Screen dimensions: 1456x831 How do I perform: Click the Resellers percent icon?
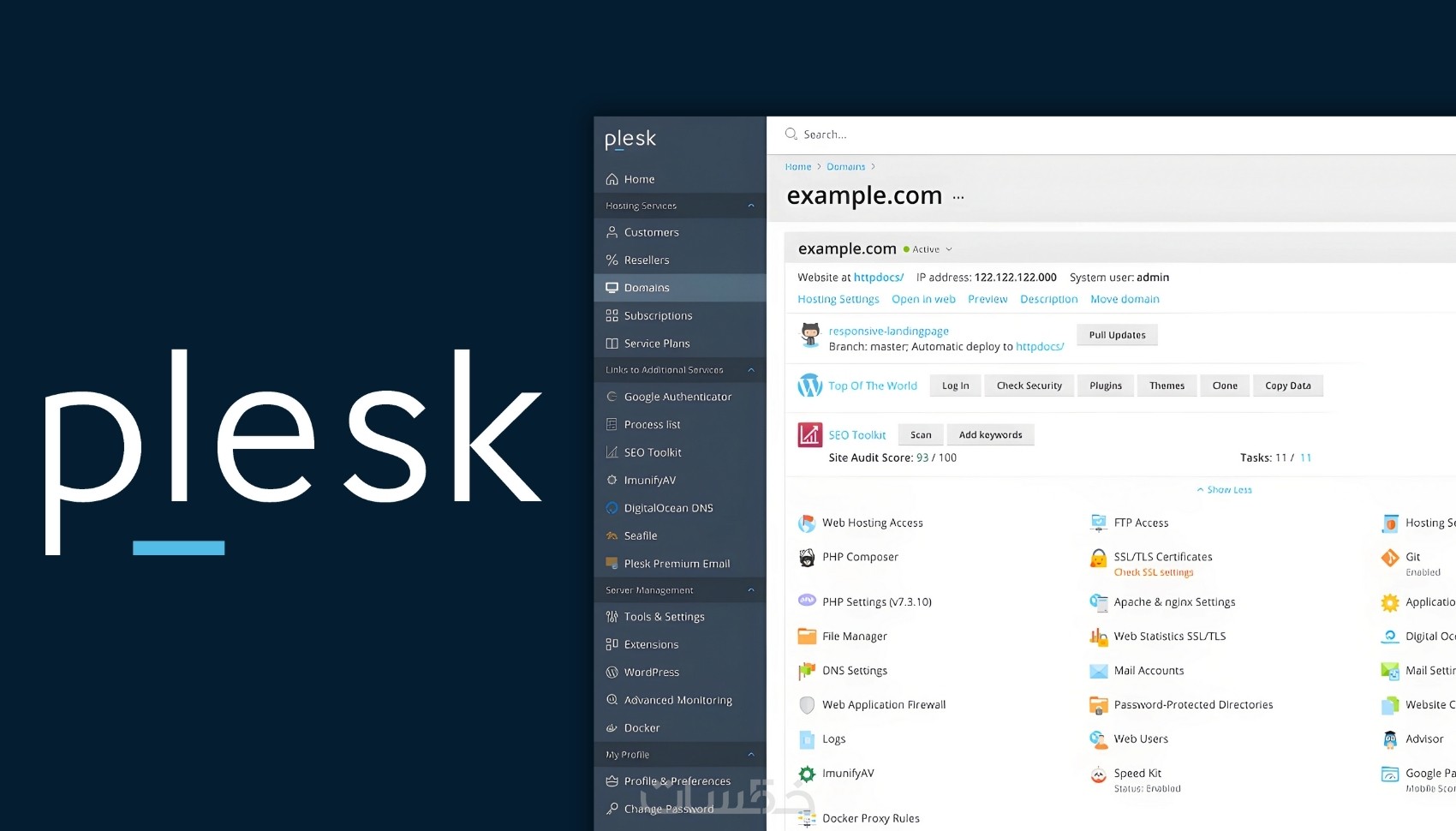pos(612,260)
